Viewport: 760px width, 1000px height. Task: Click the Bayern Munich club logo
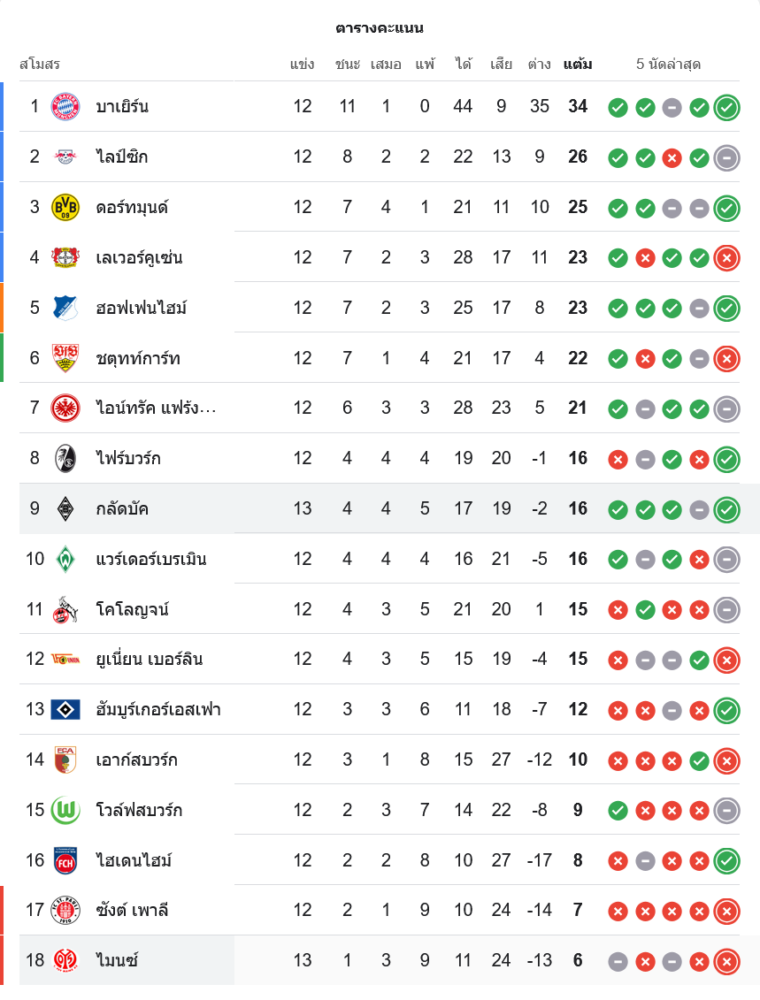65,106
